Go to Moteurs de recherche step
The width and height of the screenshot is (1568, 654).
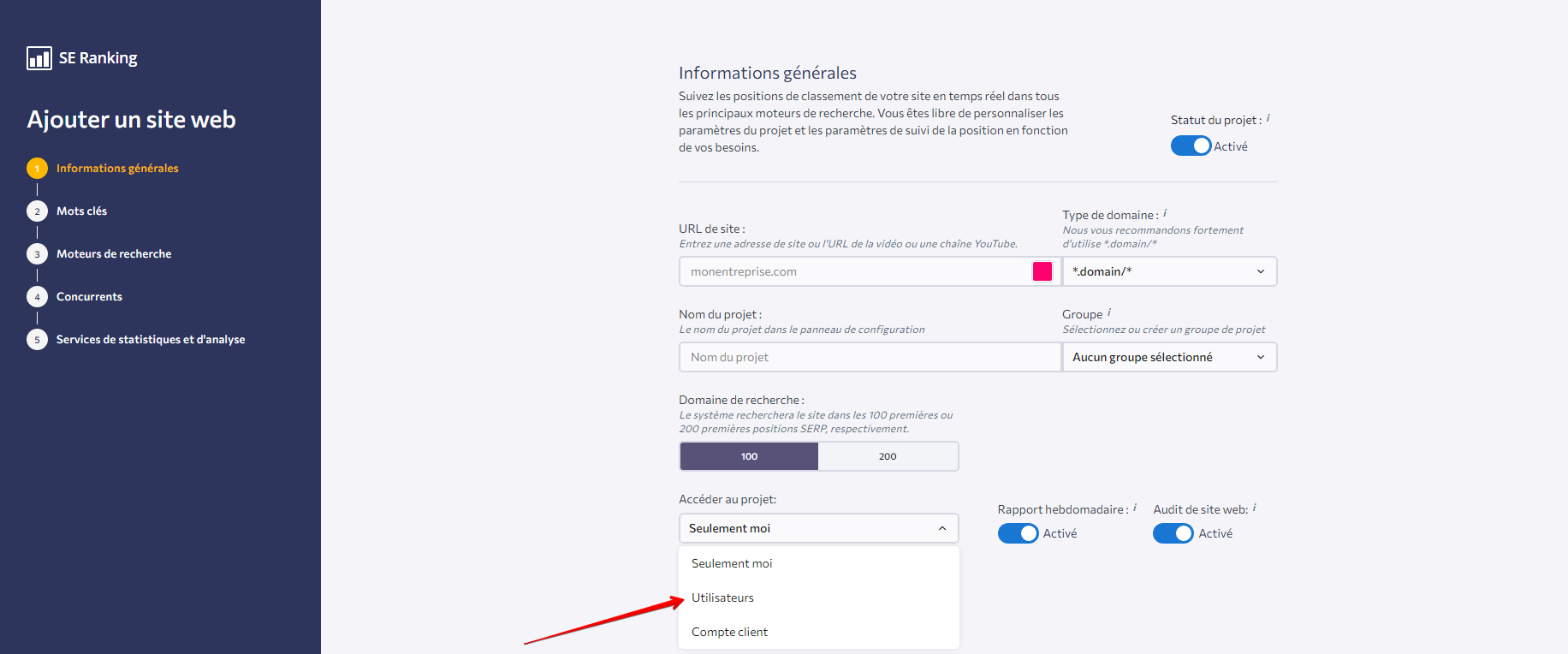pos(114,254)
